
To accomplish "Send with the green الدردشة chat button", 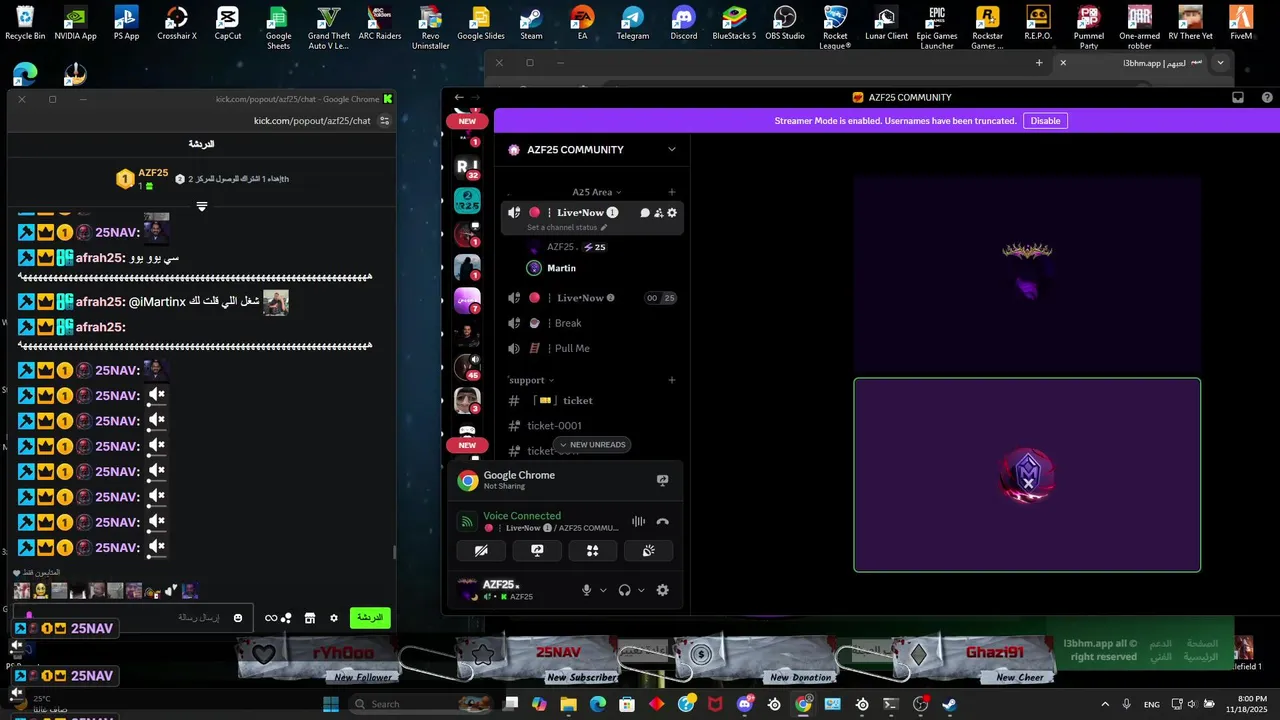I will 370,618.
